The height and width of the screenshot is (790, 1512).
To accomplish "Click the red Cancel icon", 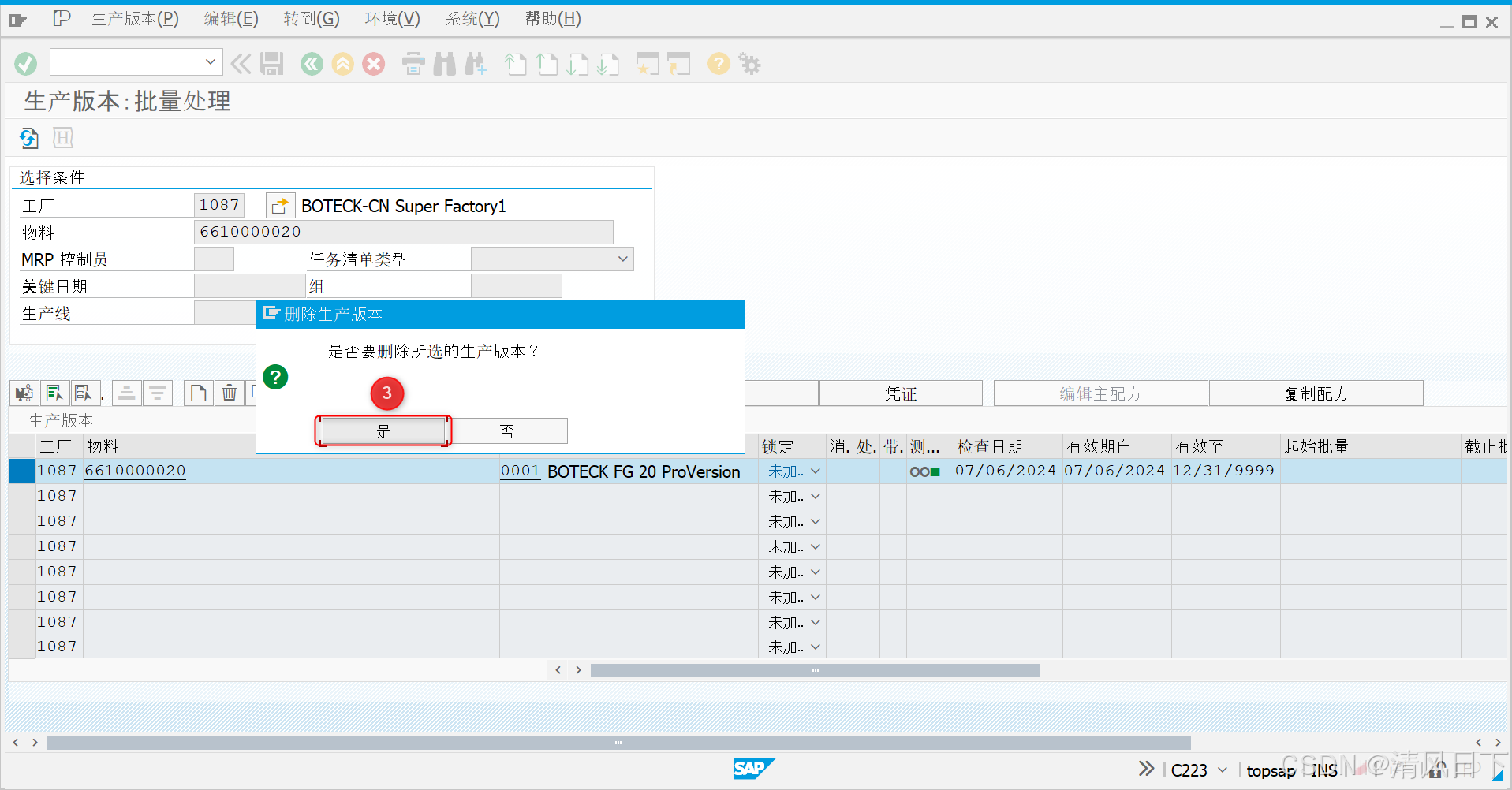I will (374, 64).
